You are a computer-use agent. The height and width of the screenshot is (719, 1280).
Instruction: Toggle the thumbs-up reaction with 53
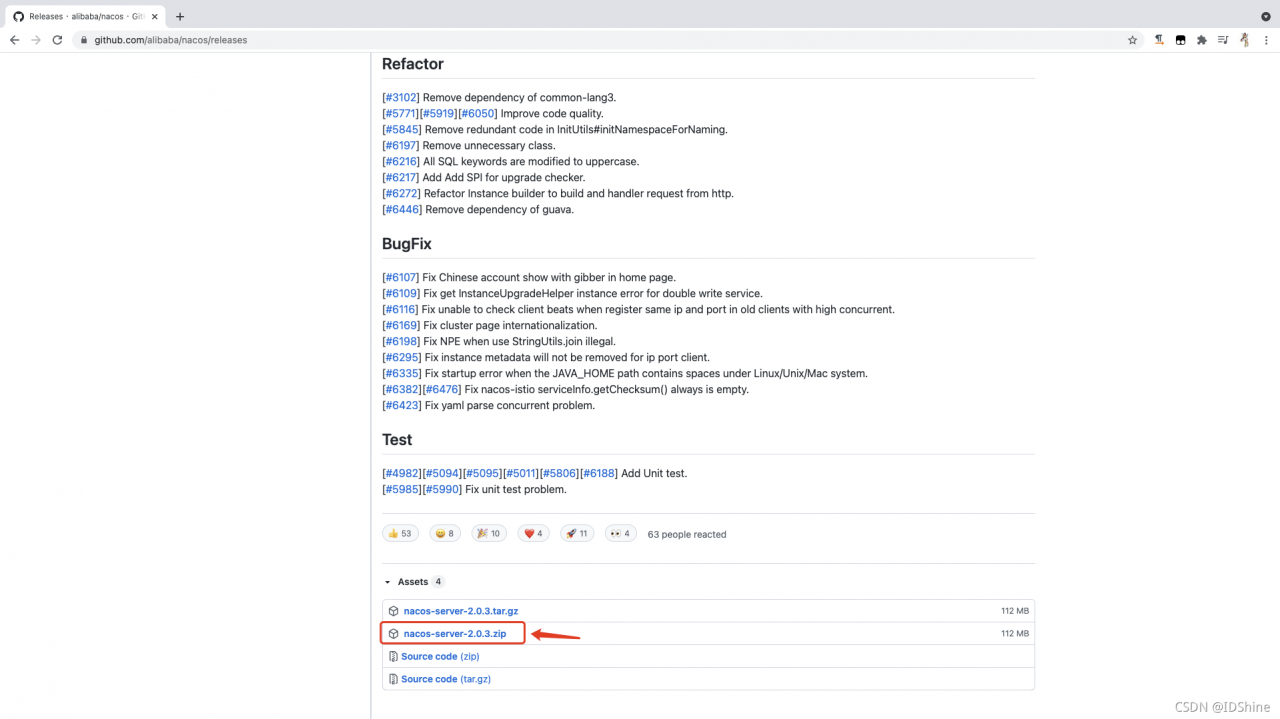pos(400,534)
